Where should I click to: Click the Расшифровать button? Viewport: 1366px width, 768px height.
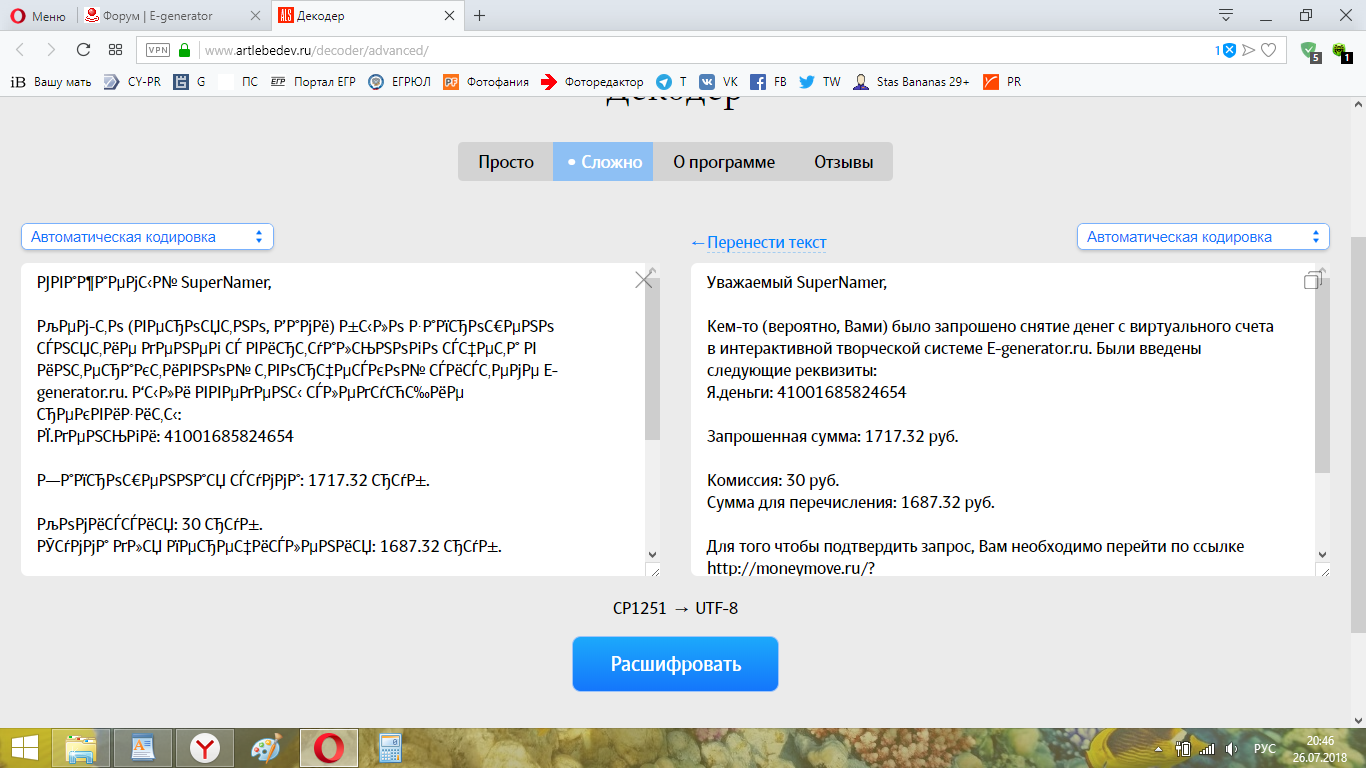(x=675, y=664)
